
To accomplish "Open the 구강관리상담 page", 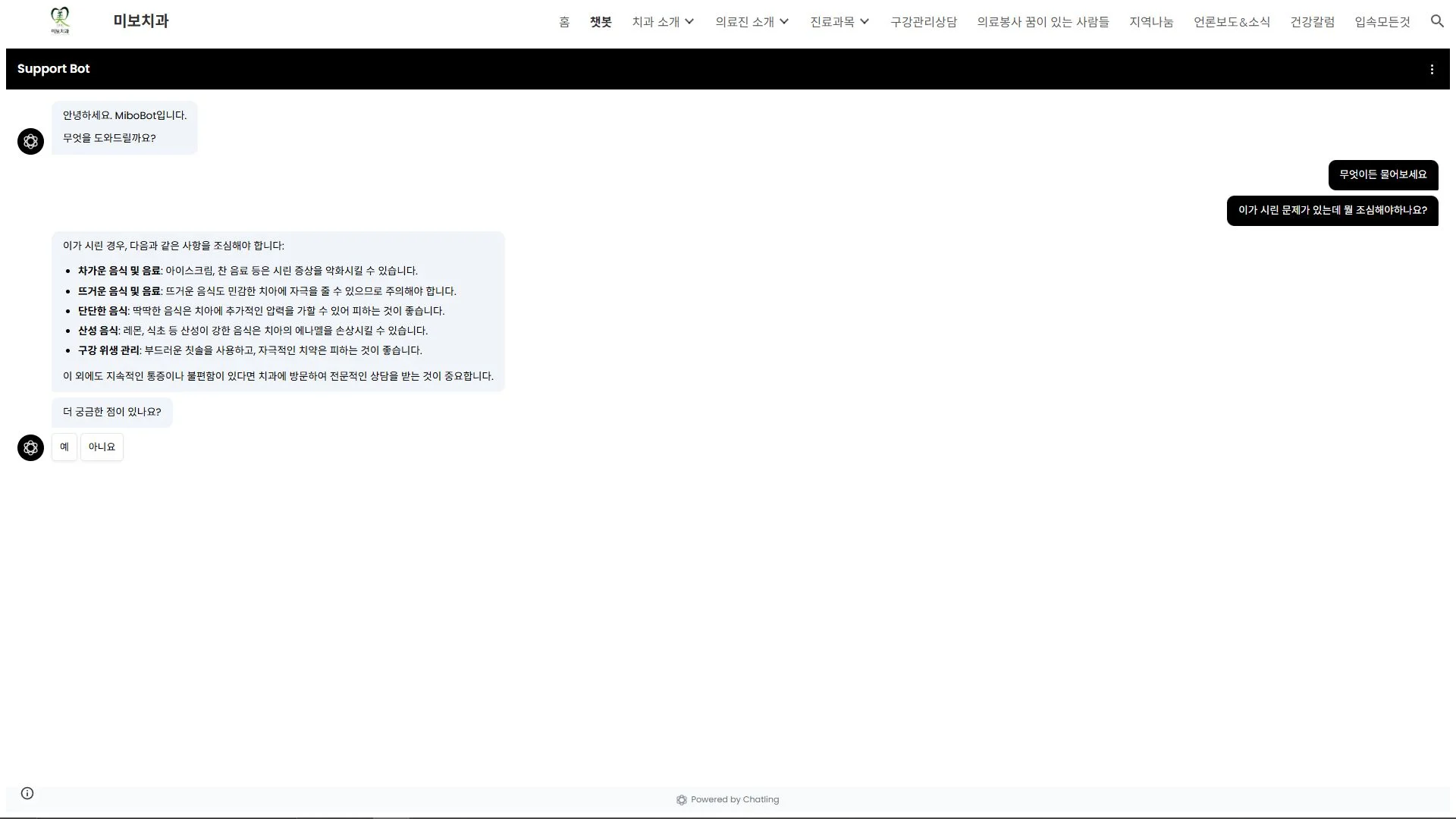I will coord(923,22).
